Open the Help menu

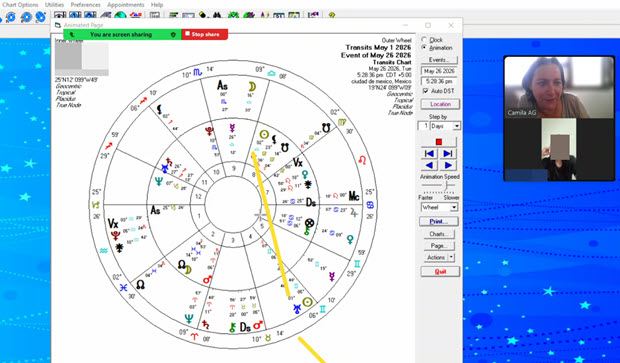(157, 5)
